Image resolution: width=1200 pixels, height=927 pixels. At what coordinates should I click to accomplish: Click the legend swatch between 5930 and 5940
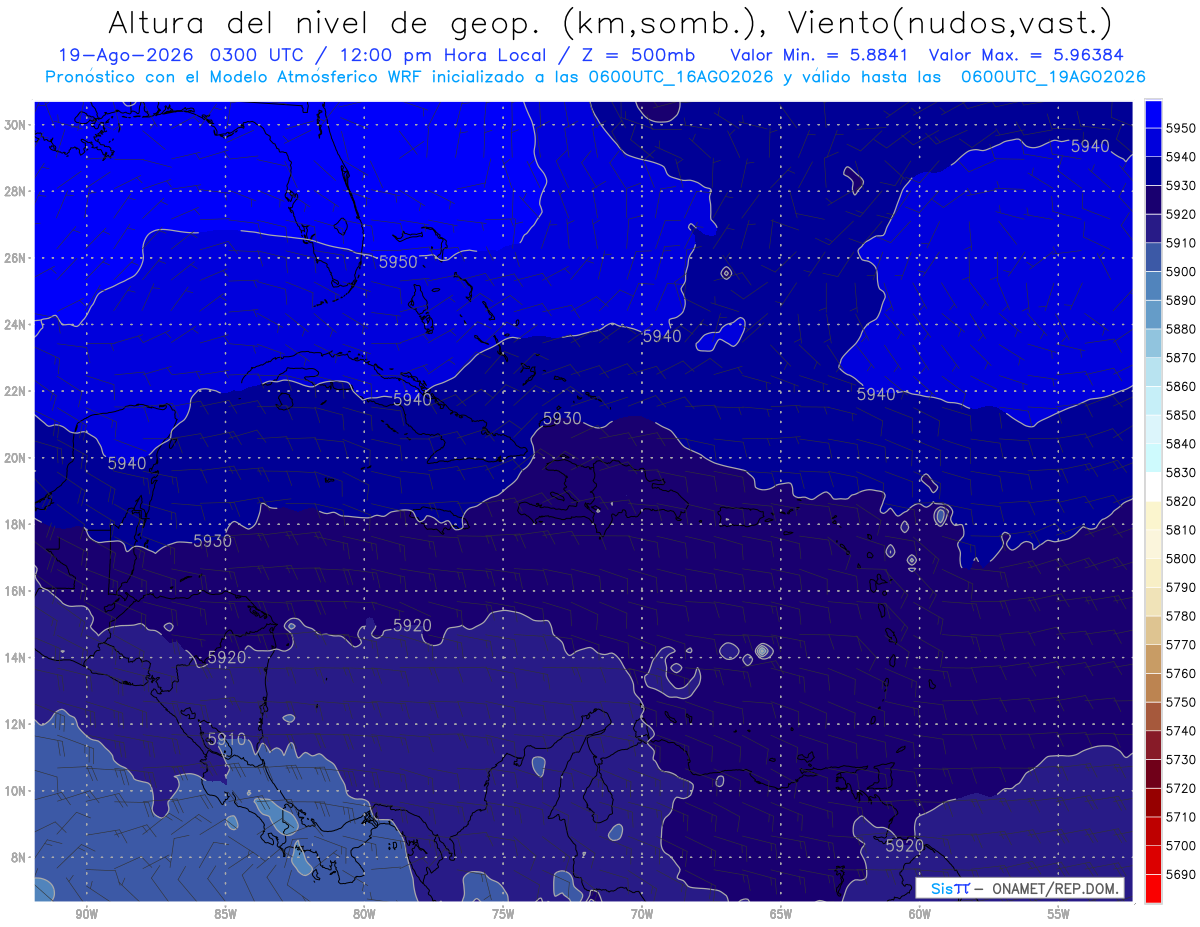1153,171
